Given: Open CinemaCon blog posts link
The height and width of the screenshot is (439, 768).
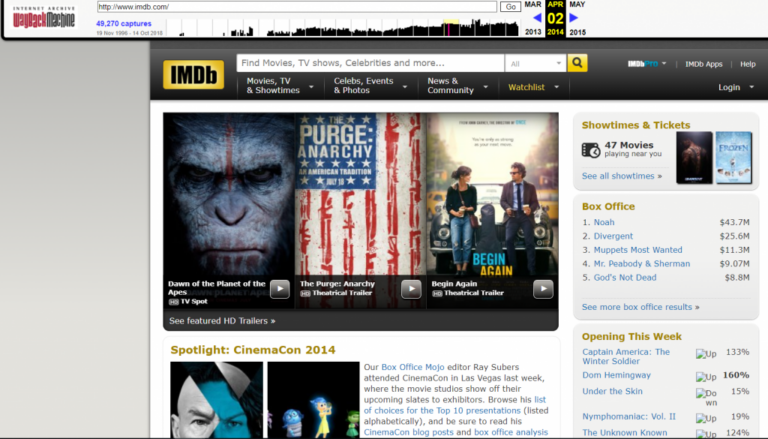Looking at the screenshot, I should (408, 432).
